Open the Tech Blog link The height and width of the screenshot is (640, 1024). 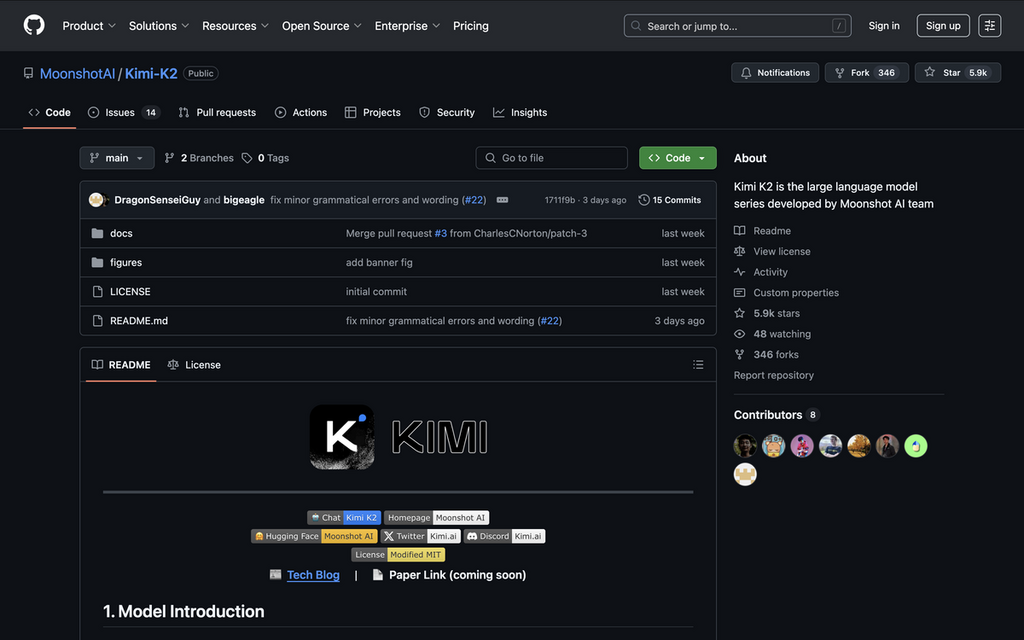[313, 575]
